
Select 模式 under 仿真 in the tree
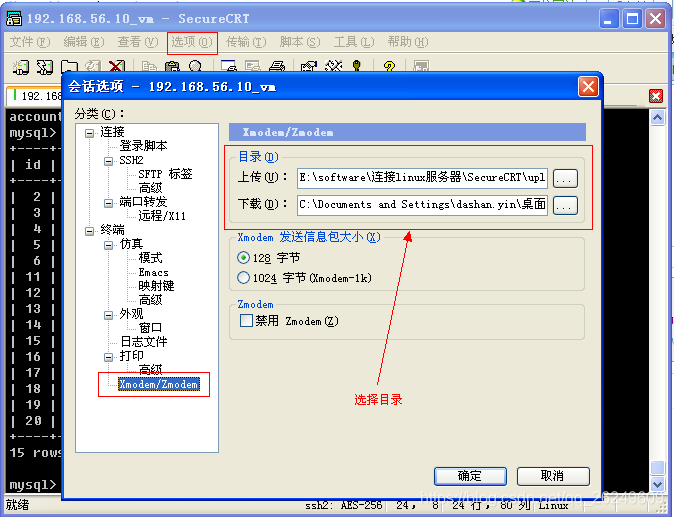click(x=150, y=258)
